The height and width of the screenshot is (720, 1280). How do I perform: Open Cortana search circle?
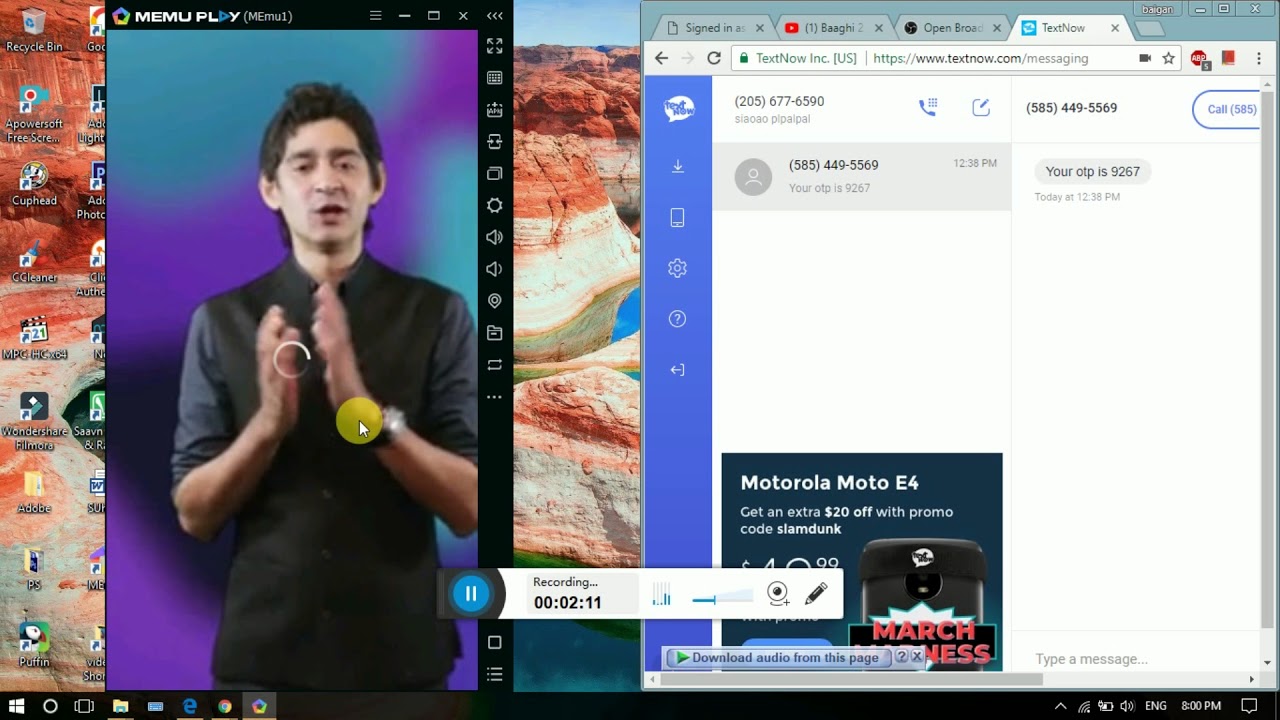pos(50,706)
